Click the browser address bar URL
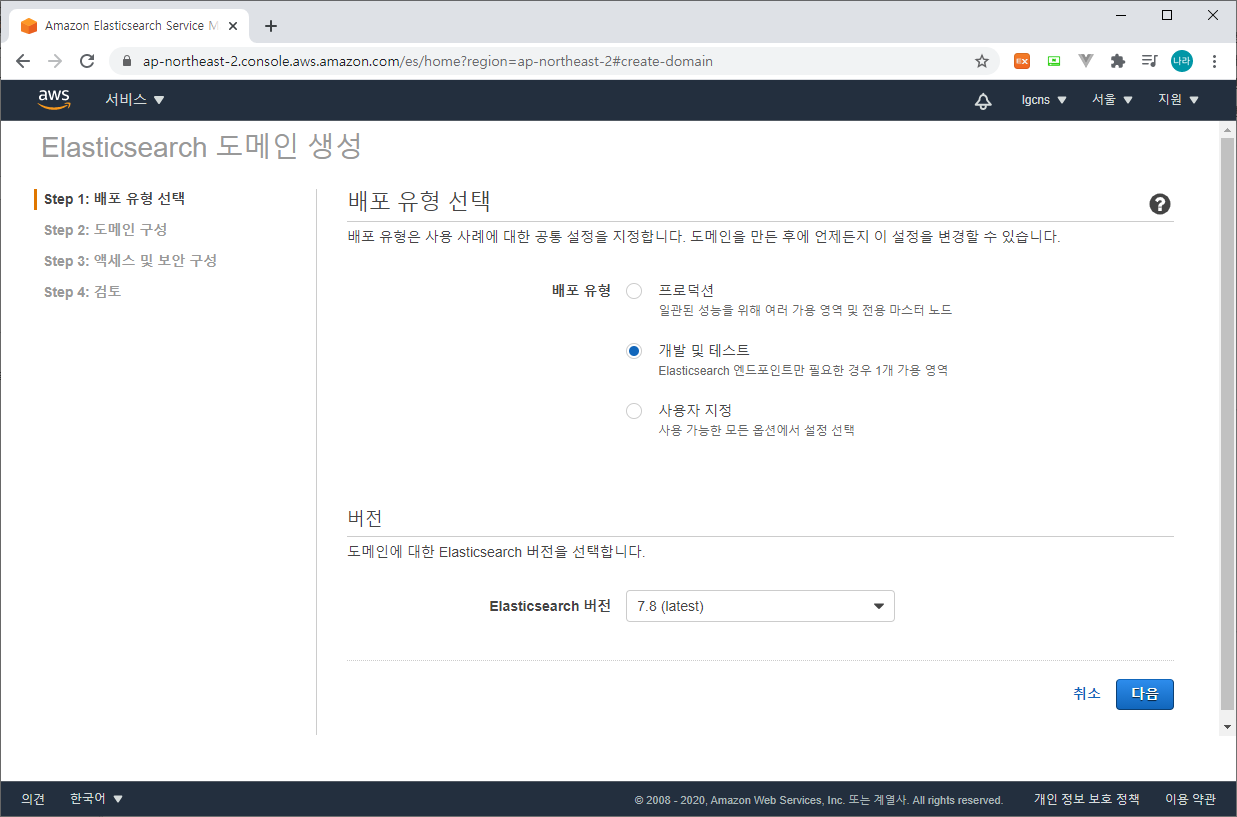The height and width of the screenshot is (817, 1237). click(x=428, y=61)
